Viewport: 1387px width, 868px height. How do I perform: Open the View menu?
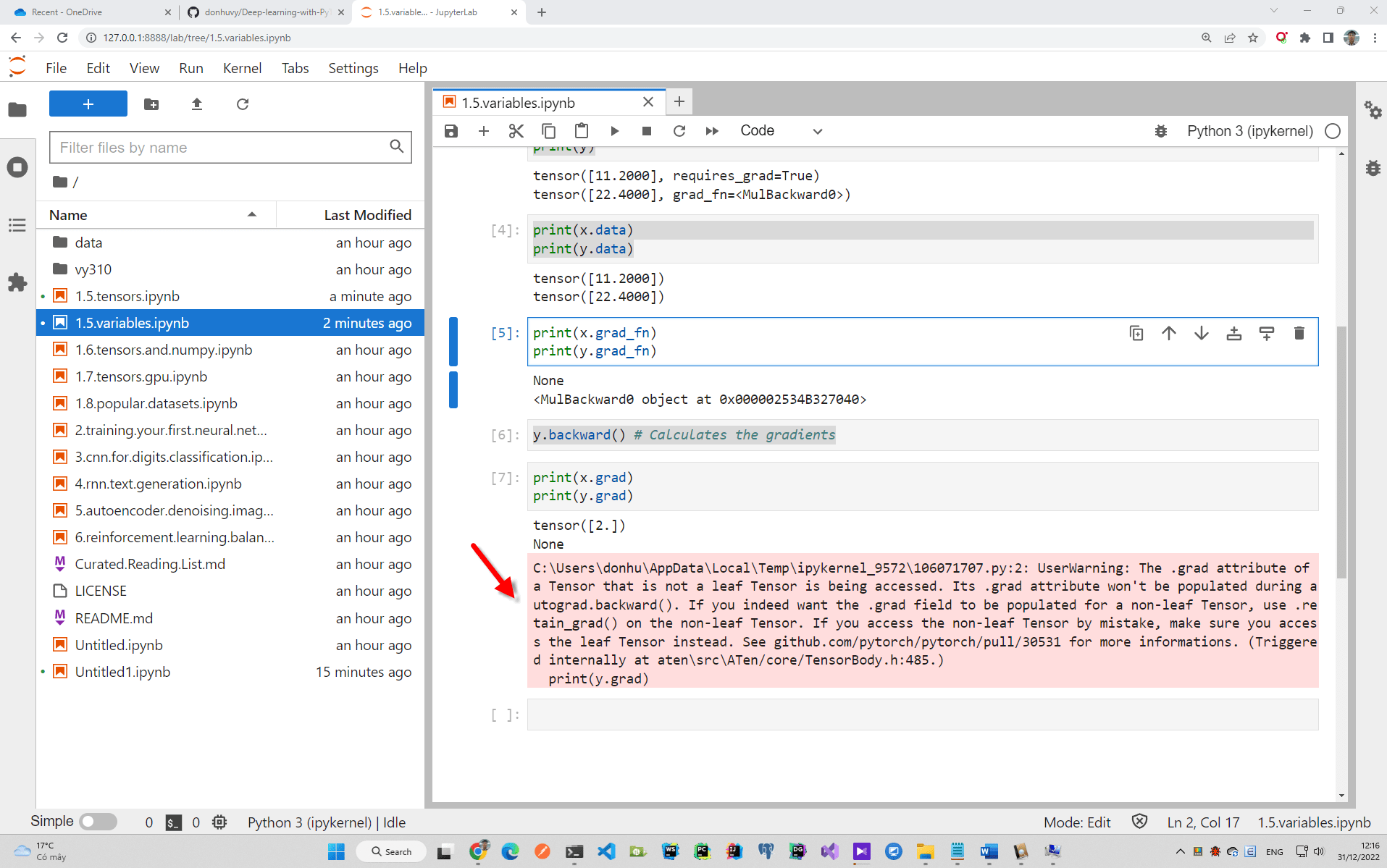coord(144,68)
